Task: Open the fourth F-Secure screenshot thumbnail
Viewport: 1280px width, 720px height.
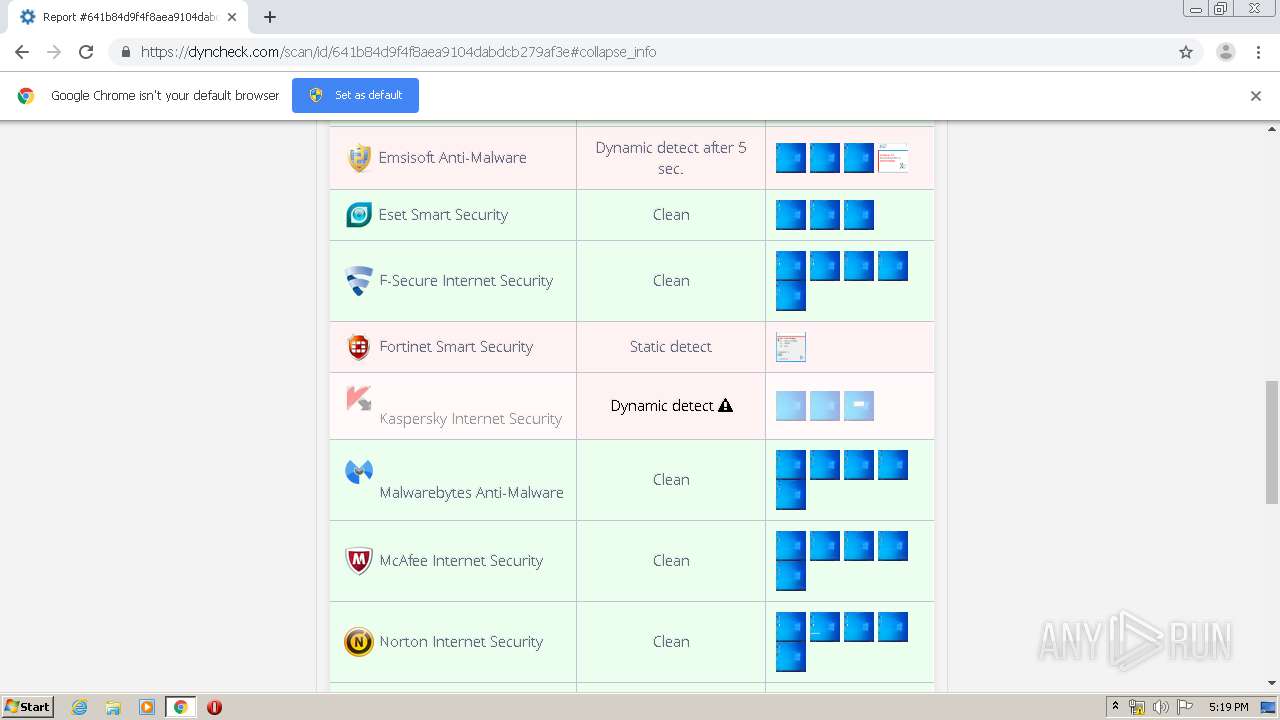Action: [x=893, y=266]
